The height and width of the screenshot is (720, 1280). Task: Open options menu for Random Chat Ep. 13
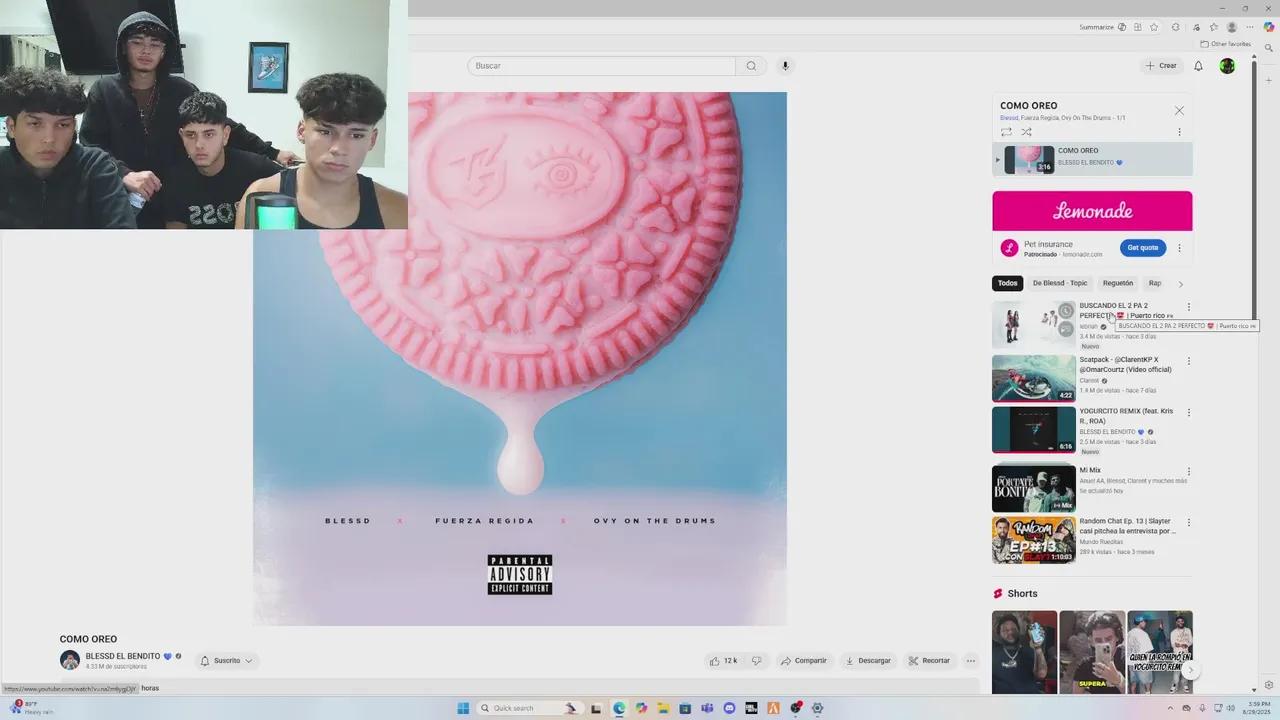pos(1189,523)
